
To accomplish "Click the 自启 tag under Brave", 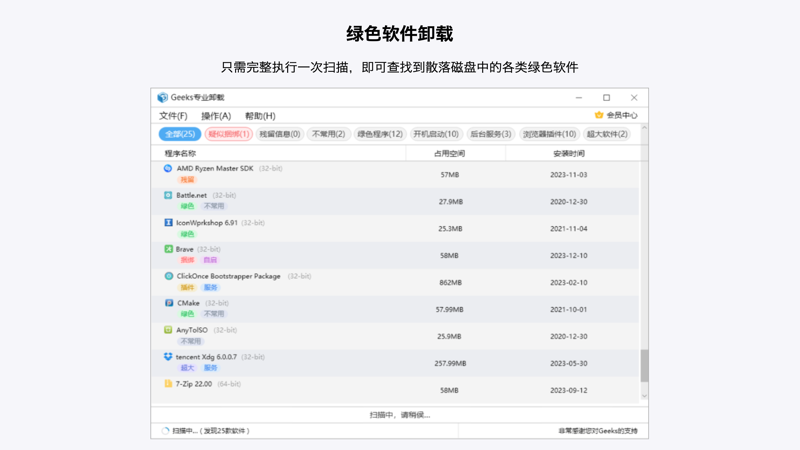I will [x=210, y=260].
